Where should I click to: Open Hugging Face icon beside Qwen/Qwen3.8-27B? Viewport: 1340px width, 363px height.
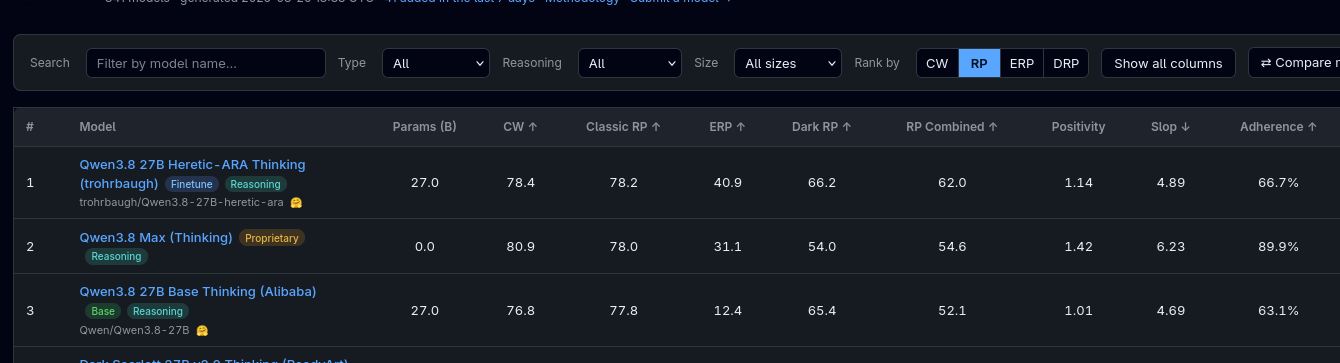point(202,330)
